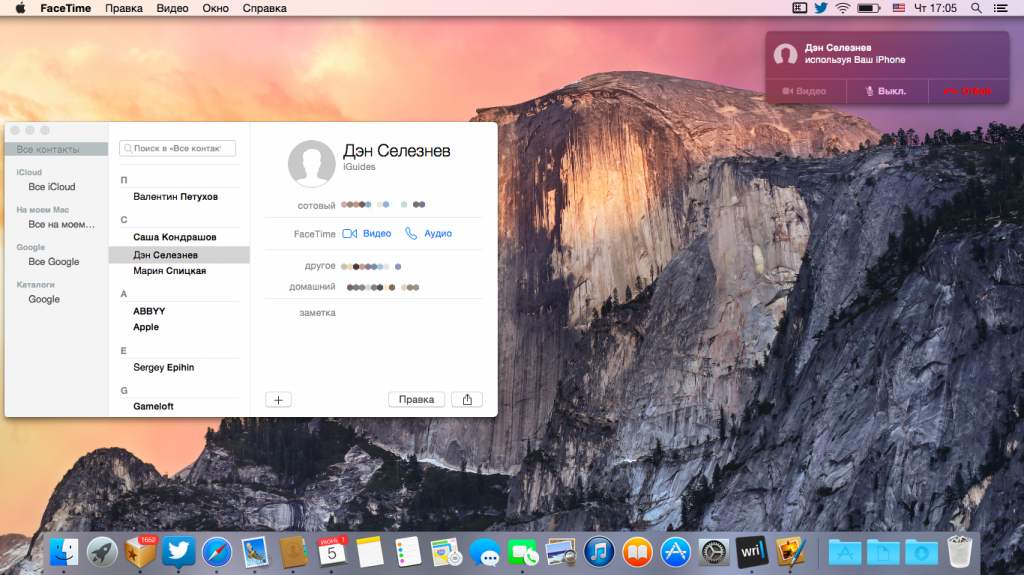Click the Правка edit button on contact card
Image resolution: width=1024 pixels, height=575 pixels.
coord(416,399)
